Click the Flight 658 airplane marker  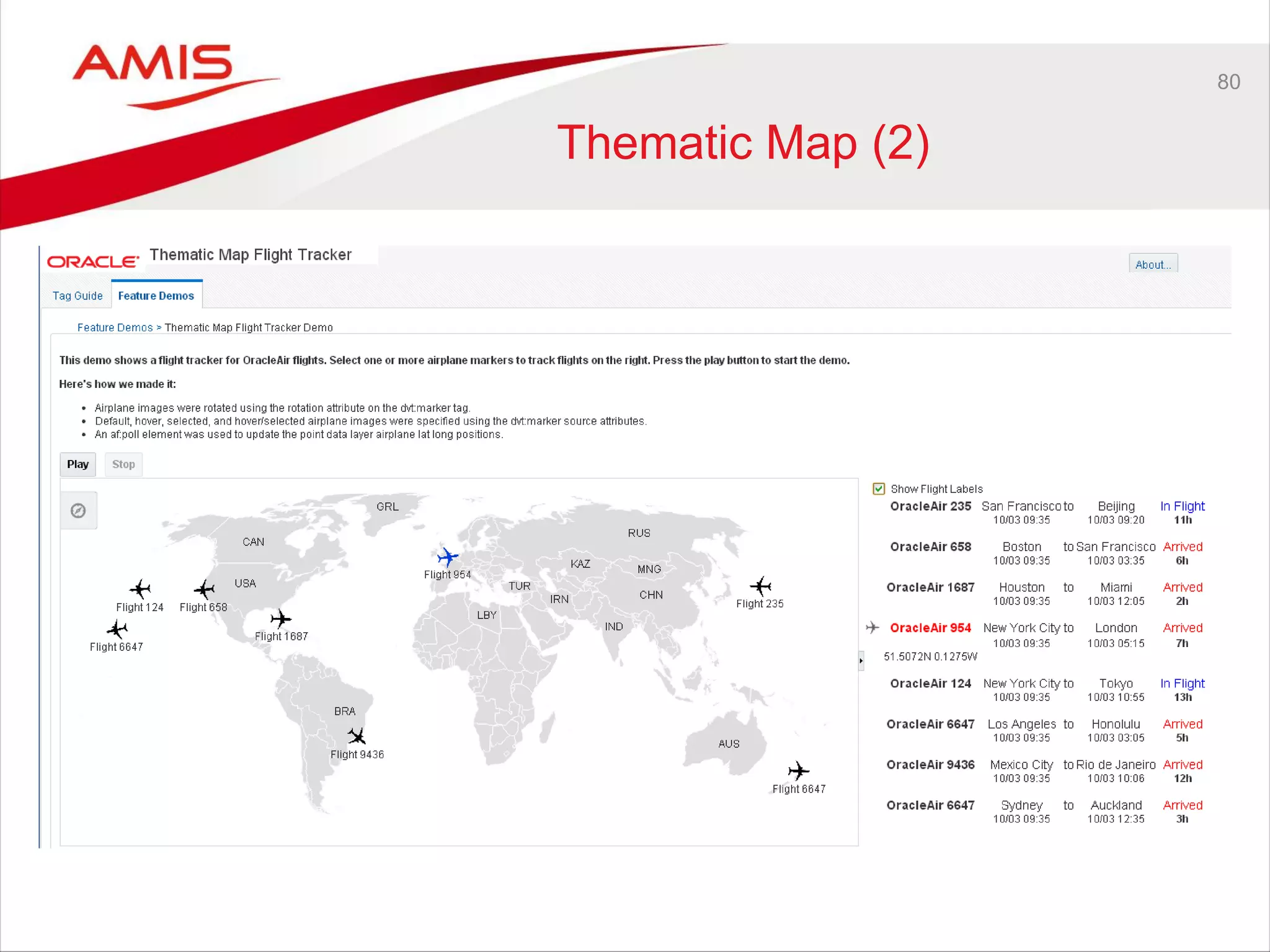[x=204, y=589]
